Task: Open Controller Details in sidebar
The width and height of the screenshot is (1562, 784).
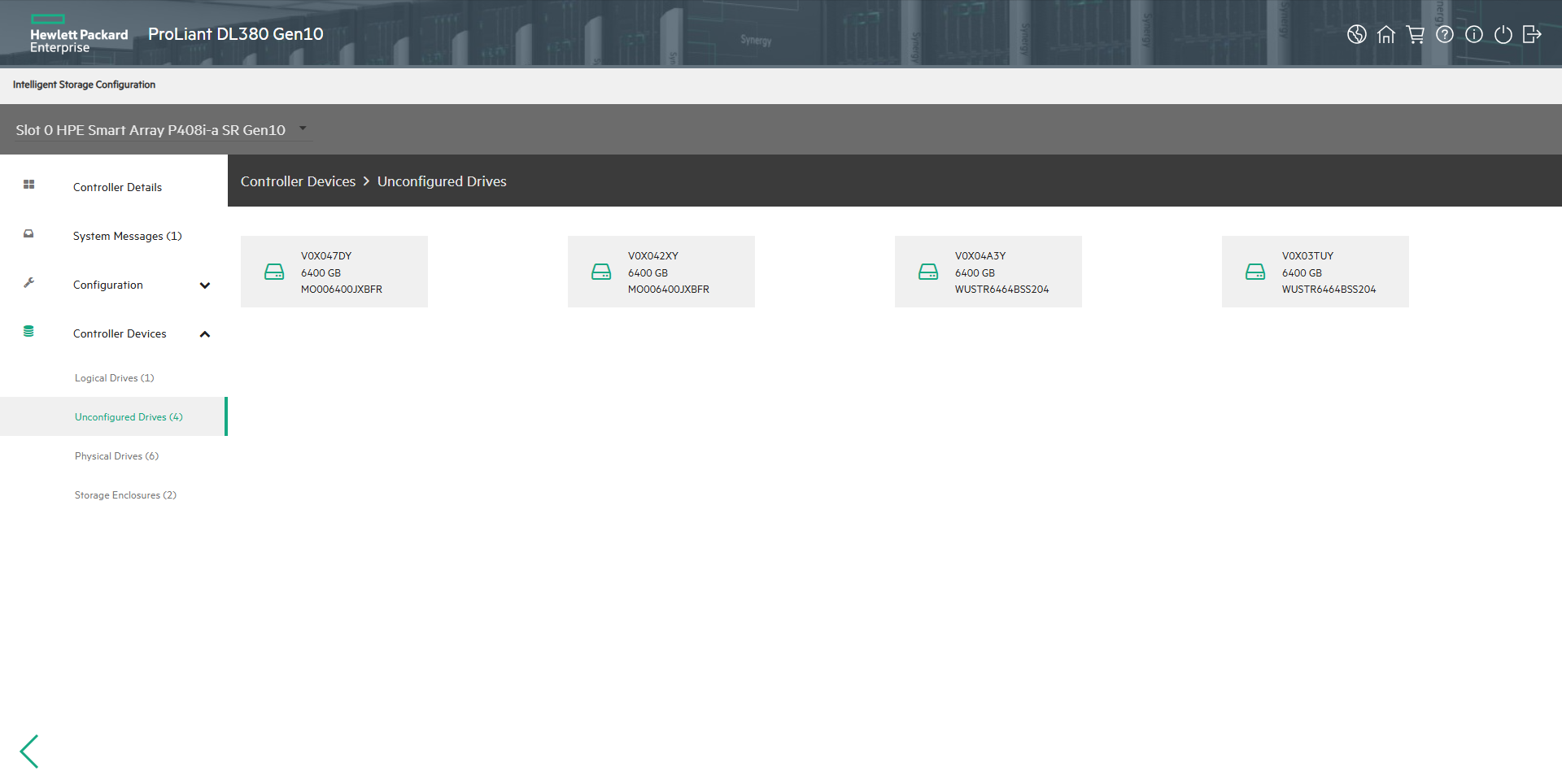Action: [x=117, y=187]
